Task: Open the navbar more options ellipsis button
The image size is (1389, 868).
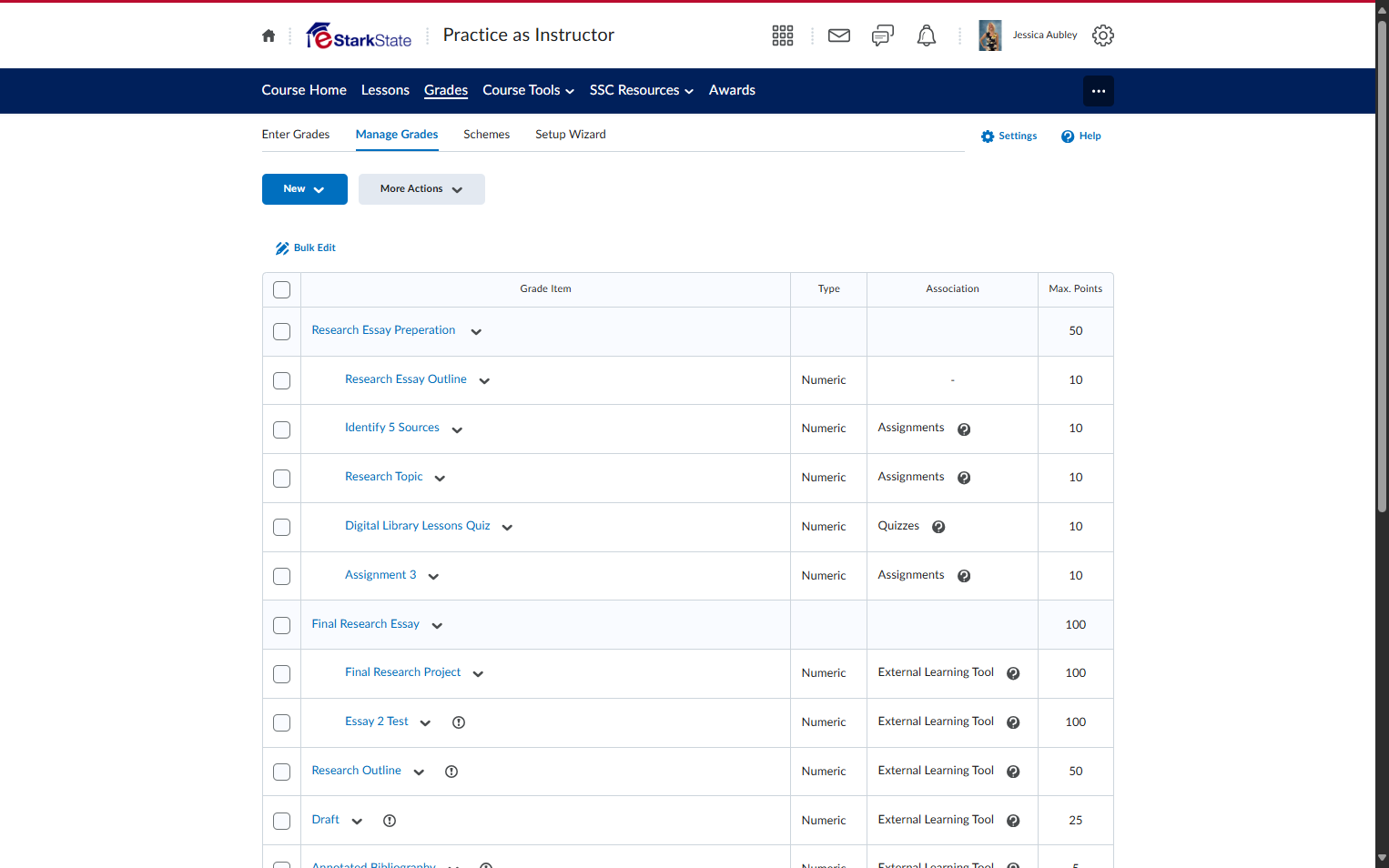Action: 1099,91
